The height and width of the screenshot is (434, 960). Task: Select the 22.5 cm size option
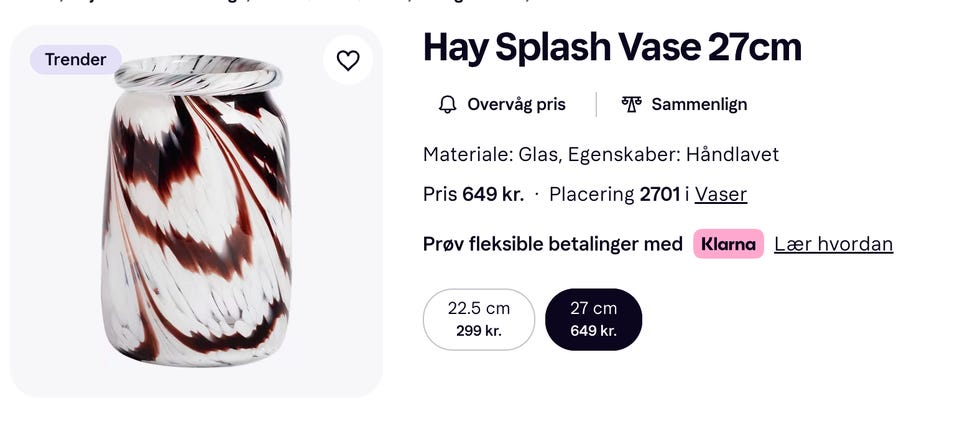point(479,319)
